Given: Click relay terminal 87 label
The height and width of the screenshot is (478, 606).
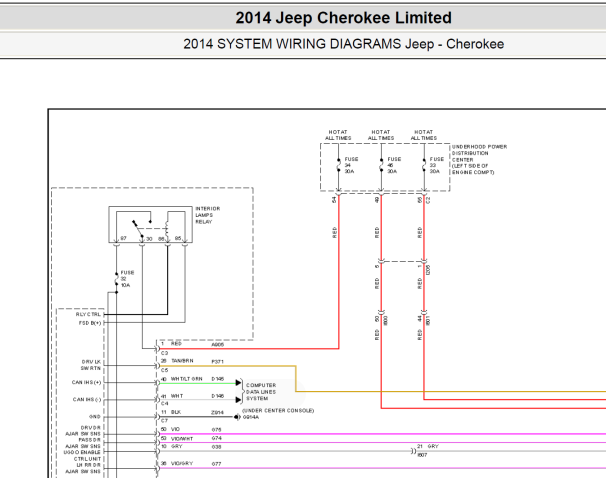Looking at the screenshot, I should 123,238.
